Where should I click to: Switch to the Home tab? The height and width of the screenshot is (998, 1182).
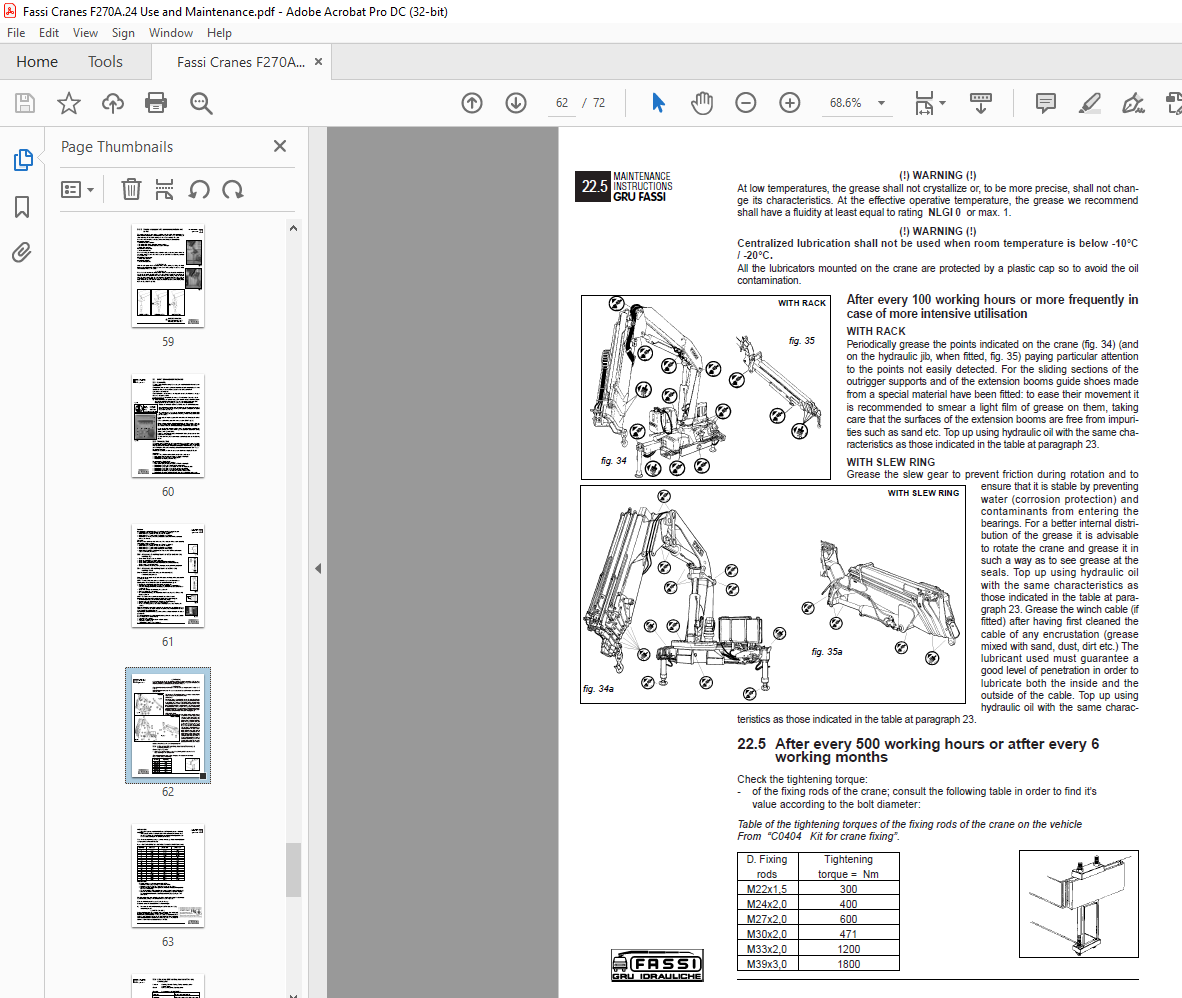tap(37, 62)
